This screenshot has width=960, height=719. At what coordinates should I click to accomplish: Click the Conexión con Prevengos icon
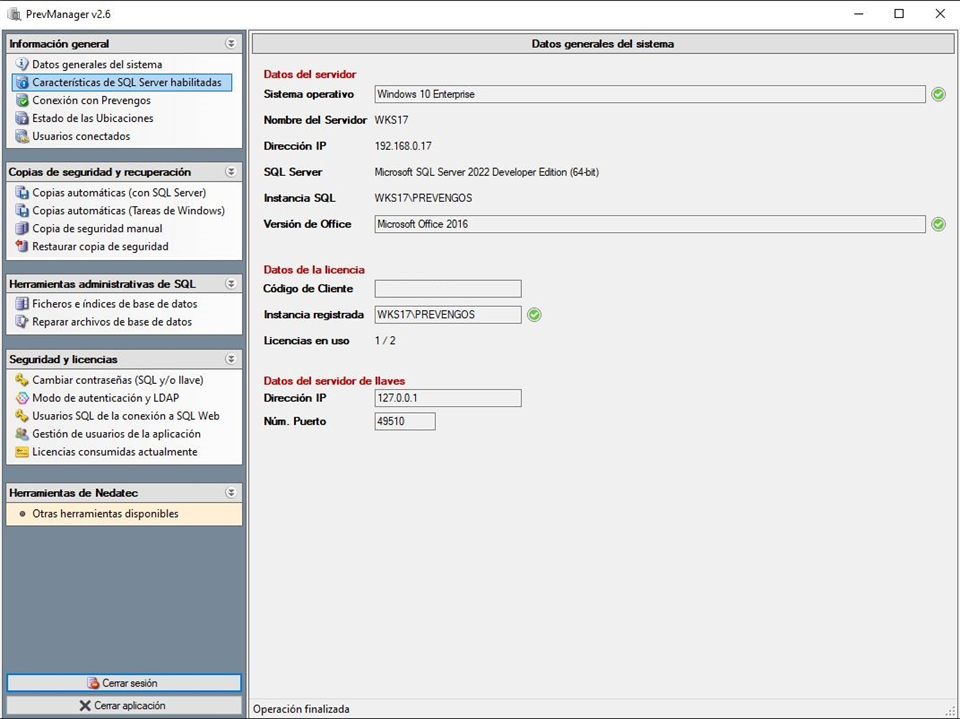coord(22,101)
